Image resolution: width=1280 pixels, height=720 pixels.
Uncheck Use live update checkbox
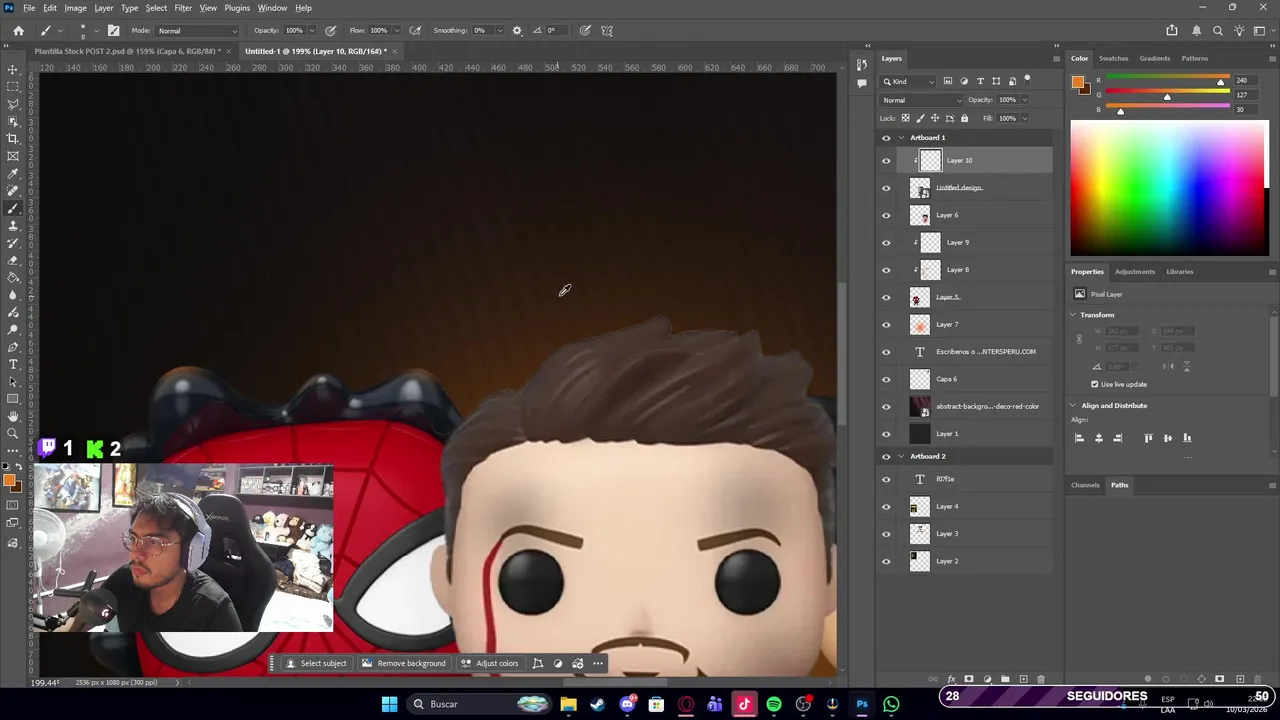1094,384
